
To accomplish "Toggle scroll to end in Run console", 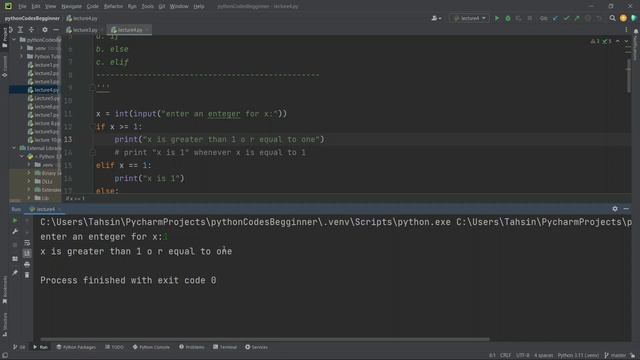I will click(27, 253).
